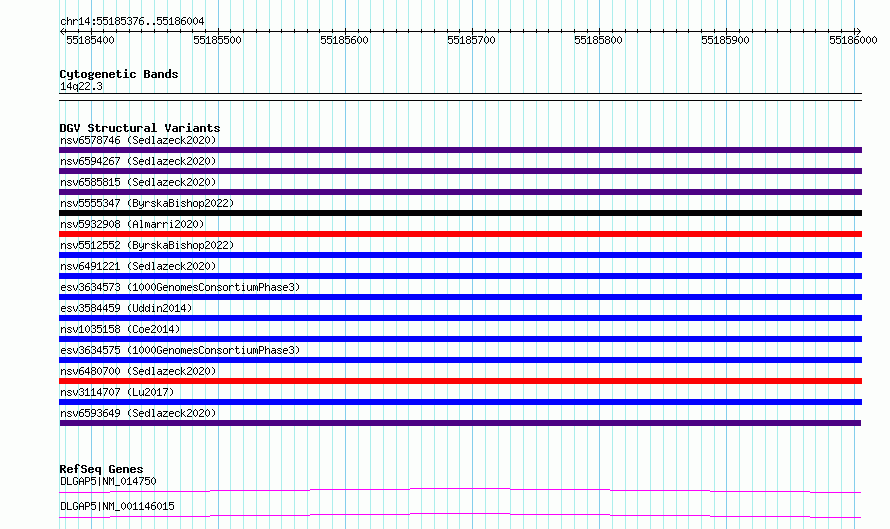Image resolution: width=890 pixels, height=529 pixels.
Task: Open variant nsv3114707 (Lu2017) label
Action: point(117,392)
